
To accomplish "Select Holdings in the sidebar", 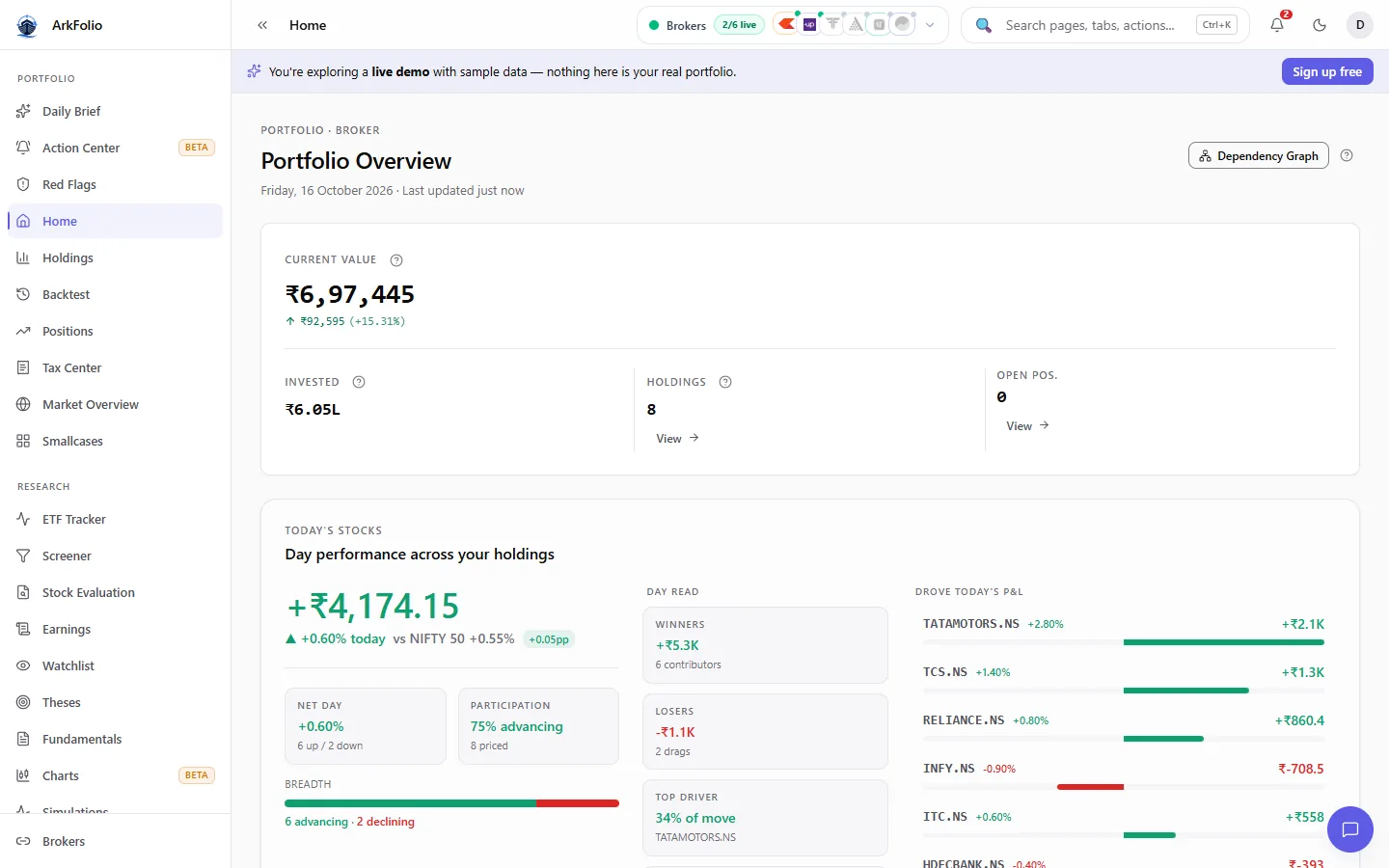I will pyautogui.click(x=115, y=258).
